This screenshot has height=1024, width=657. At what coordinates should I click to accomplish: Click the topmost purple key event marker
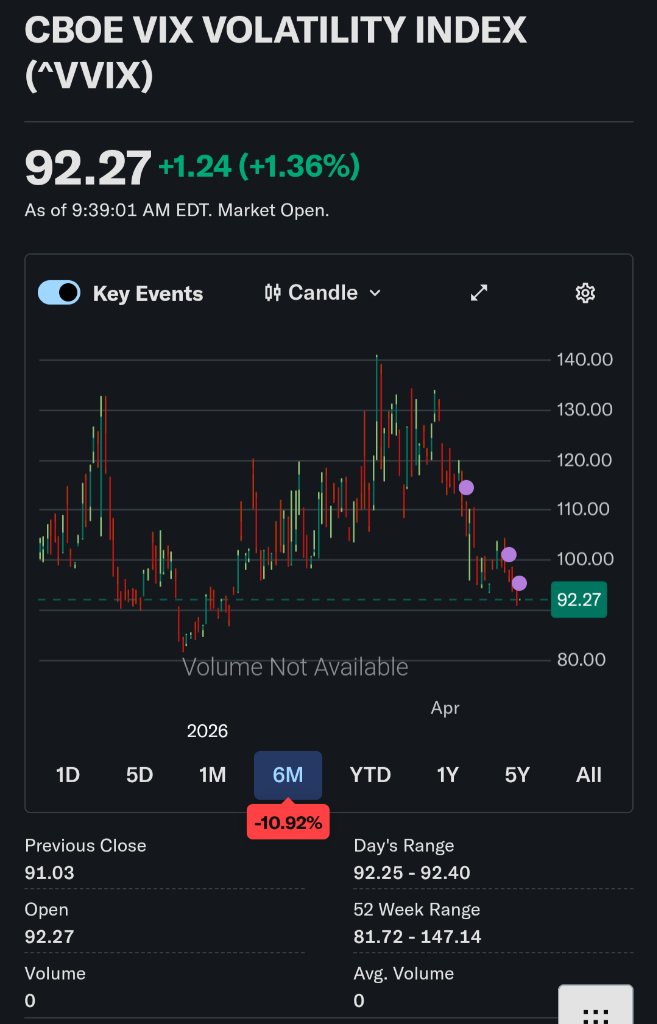(x=466, y=488)
